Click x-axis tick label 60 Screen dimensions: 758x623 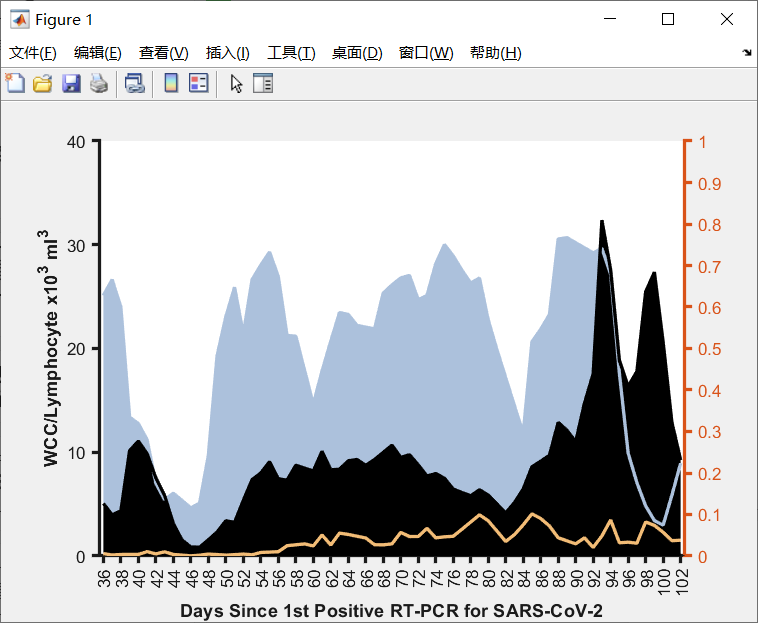pyautogui.click(x=314, y=578)
